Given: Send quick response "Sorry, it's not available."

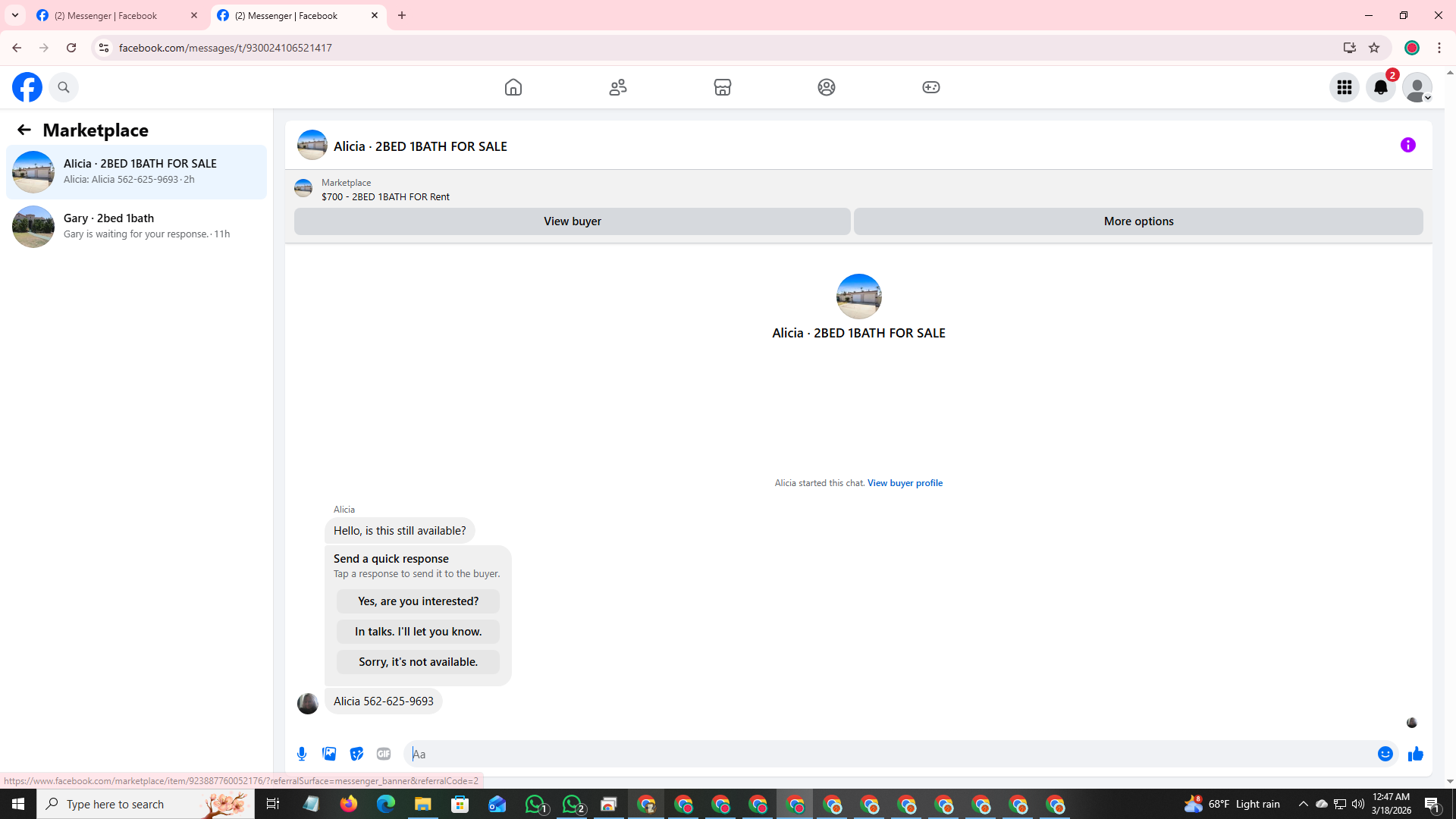Looking at the screenshot, I should point(418,662).
